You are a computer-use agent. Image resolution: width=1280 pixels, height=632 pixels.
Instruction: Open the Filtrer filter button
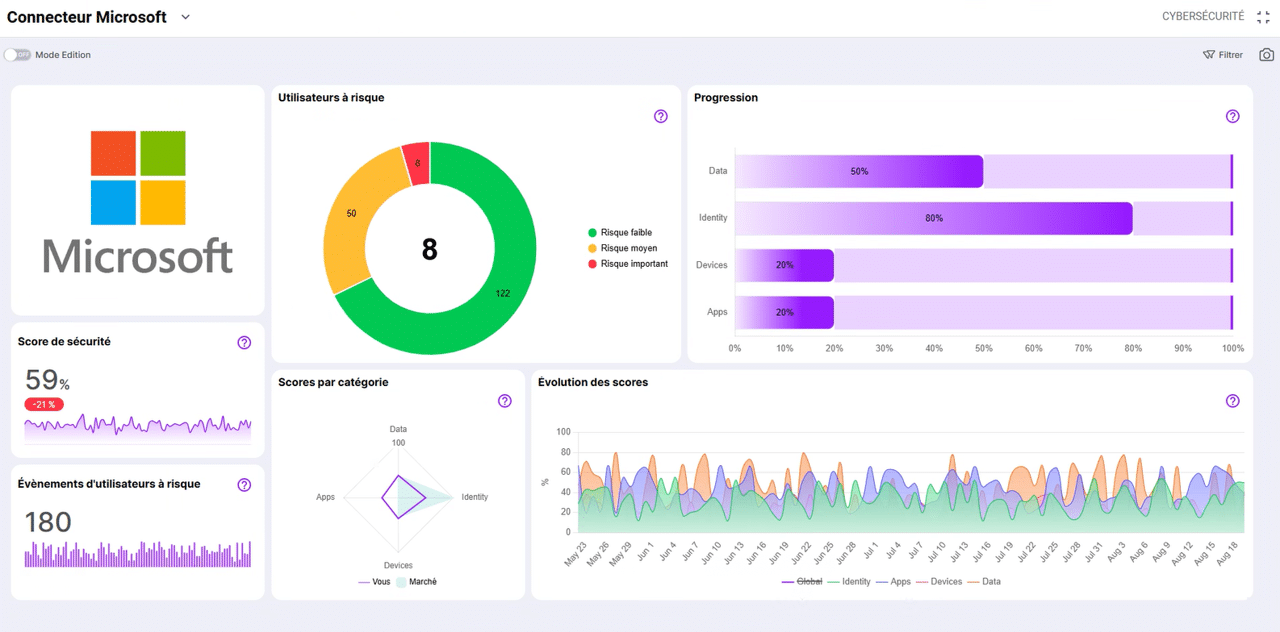(x=1223, y=55)
